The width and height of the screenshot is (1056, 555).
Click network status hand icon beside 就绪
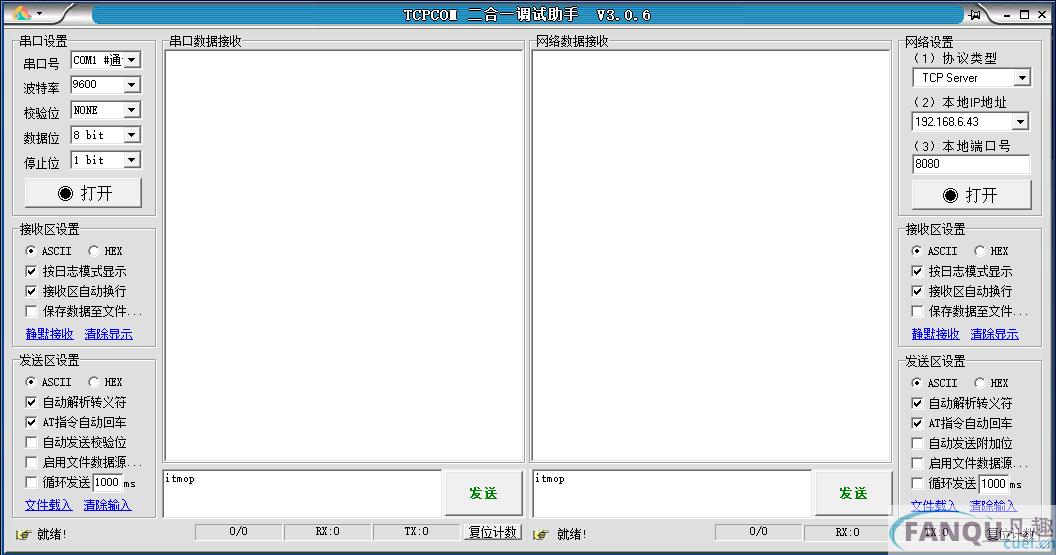pyautogui.click(x=541, y=534)
